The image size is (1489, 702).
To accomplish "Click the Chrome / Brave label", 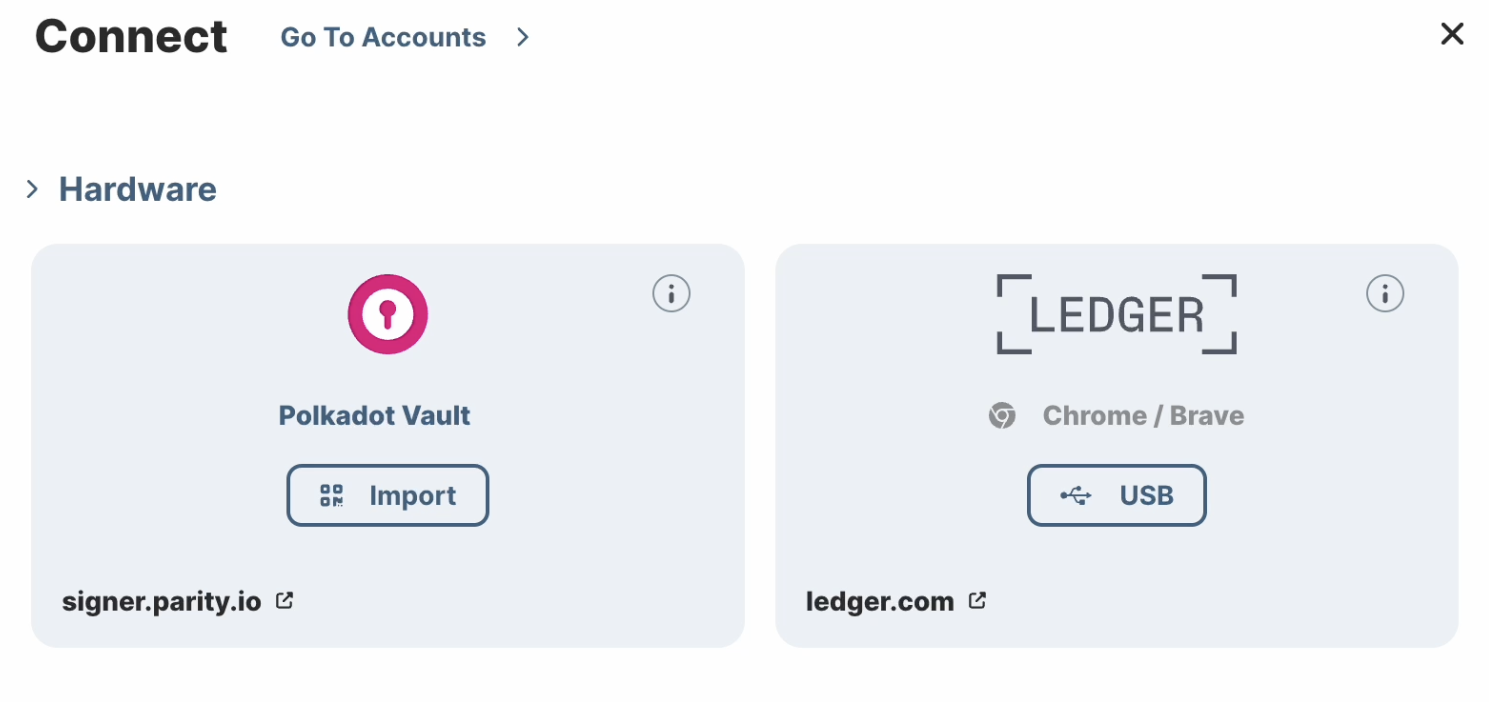I will tap(1143, 416).
